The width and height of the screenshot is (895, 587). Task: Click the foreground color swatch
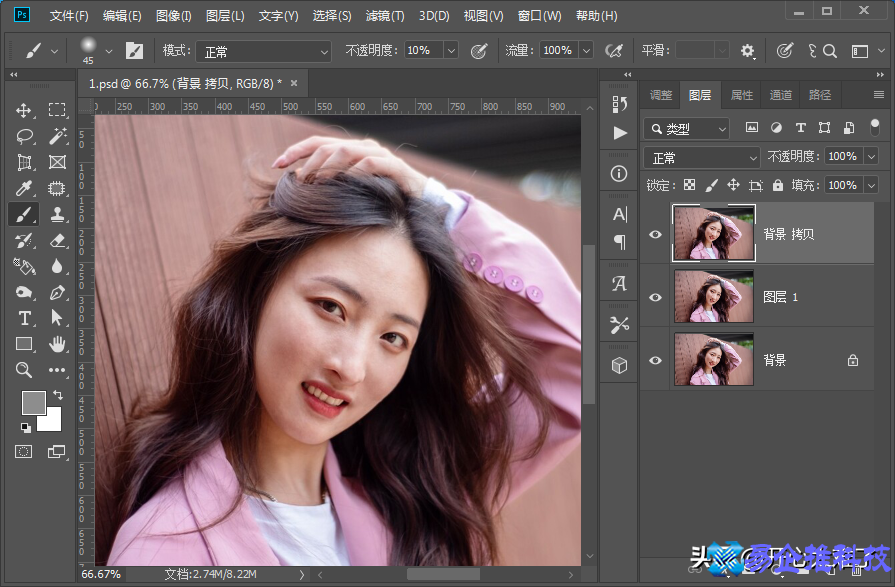[33, 402]
